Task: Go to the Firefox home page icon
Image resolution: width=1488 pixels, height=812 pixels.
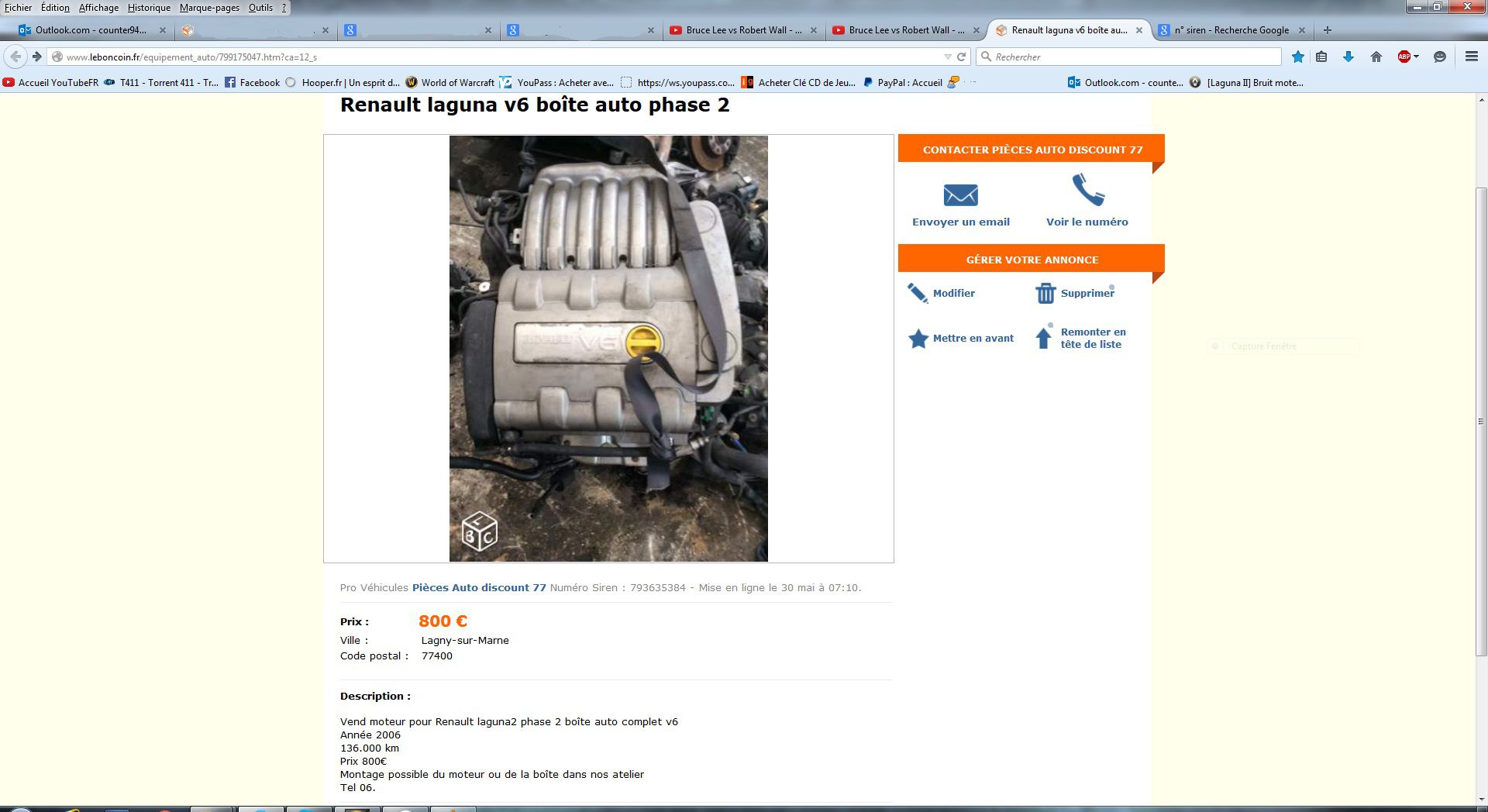Action: point(1376,57)
